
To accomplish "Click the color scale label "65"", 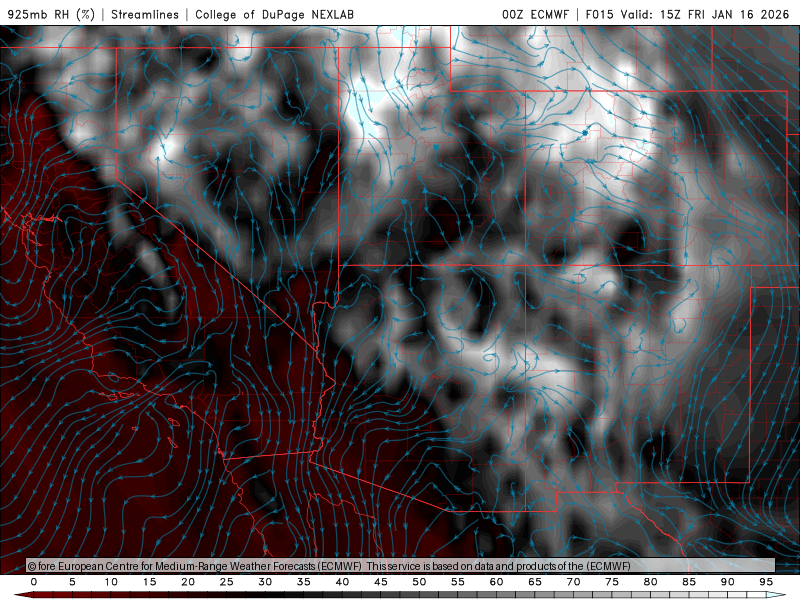I will click(535, 582).
